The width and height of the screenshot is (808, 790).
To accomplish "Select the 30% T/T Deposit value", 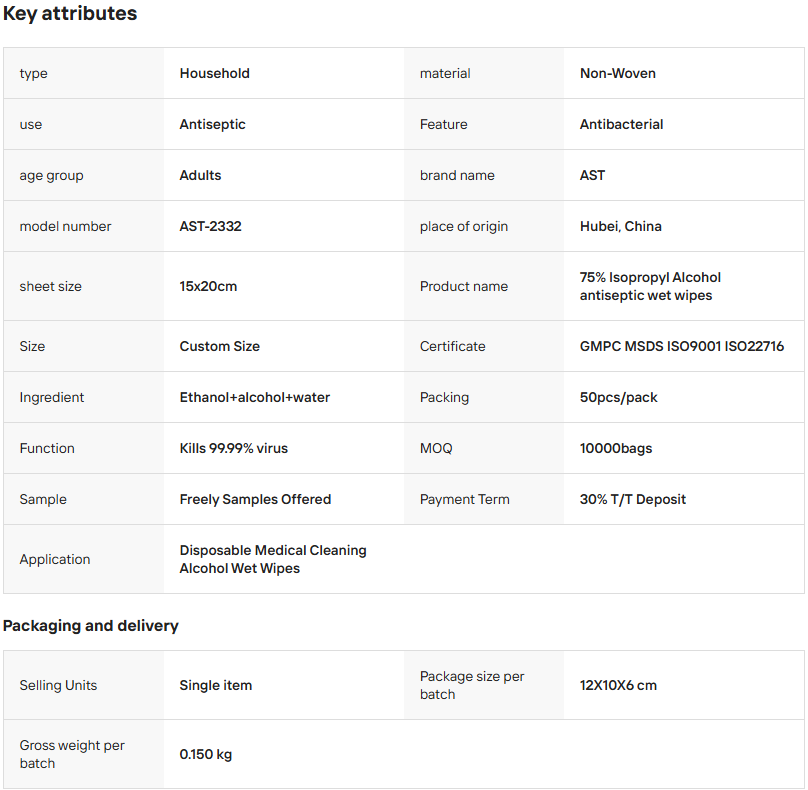I will pyautogui.click(x=632, y=499).
